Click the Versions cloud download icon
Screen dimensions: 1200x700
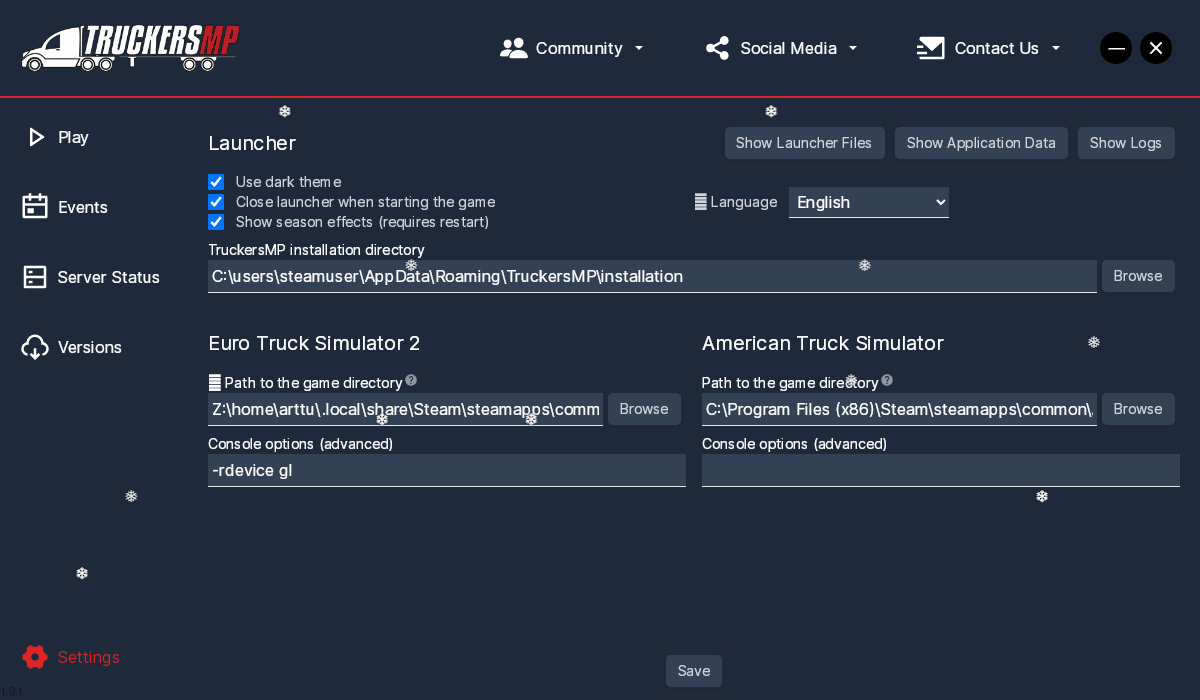click(35, 347)
